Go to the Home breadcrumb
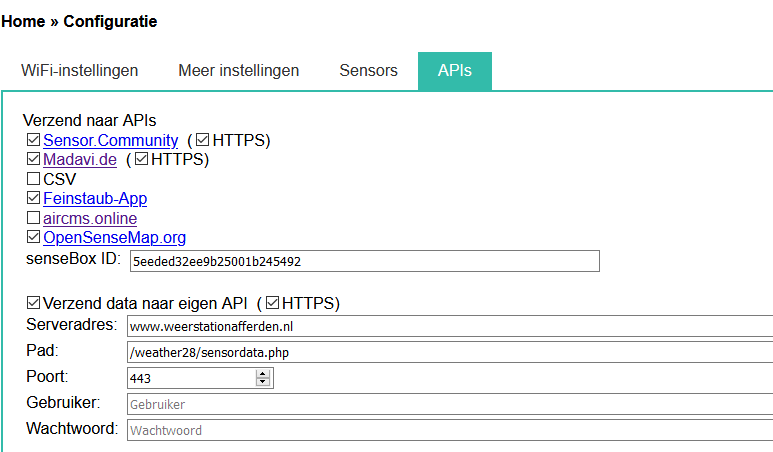The height and width of the screenshot is (452, 773). [23, 21]
